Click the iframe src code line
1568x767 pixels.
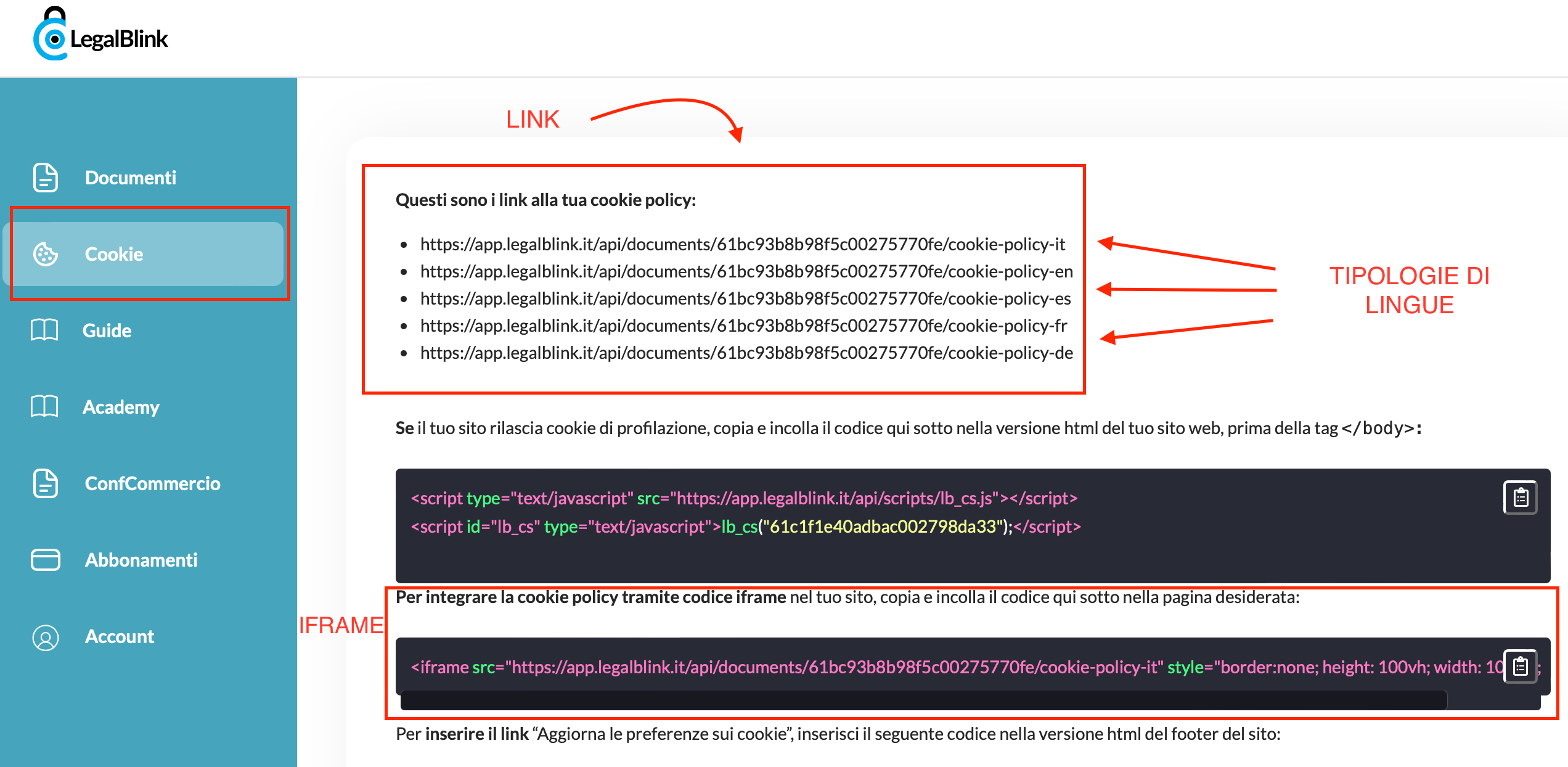pos(957,667)
